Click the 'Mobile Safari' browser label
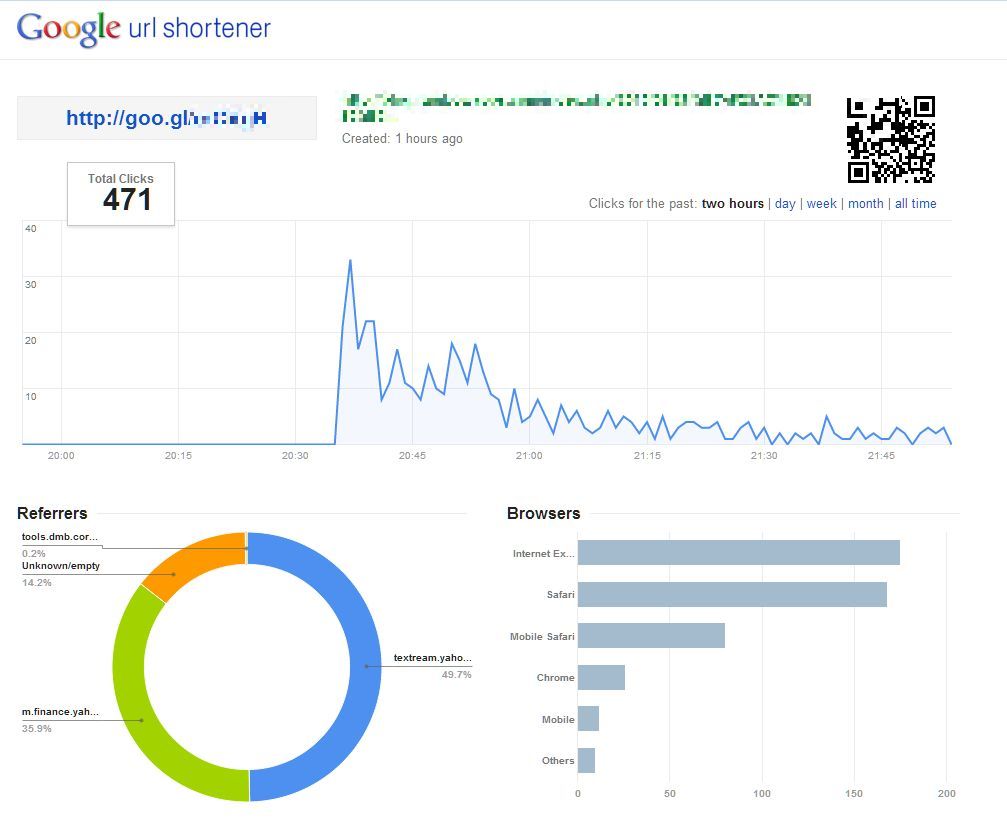 (x=542, y=636)
